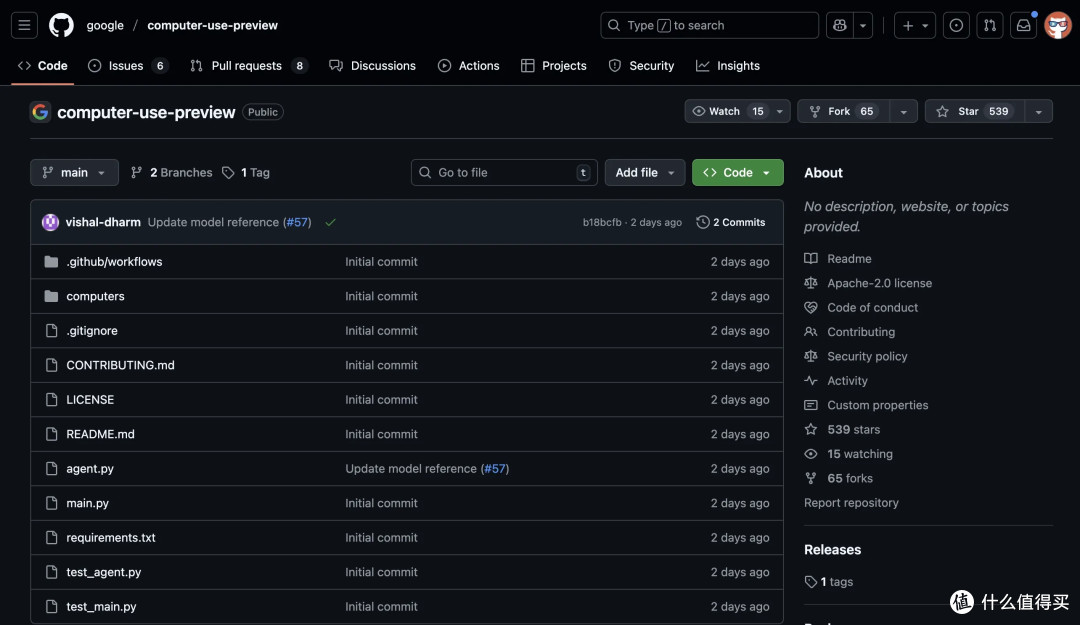Click the tag icon beside 1 tags
The width and height of the screenshot is (1080, 625).
[811, 582]
